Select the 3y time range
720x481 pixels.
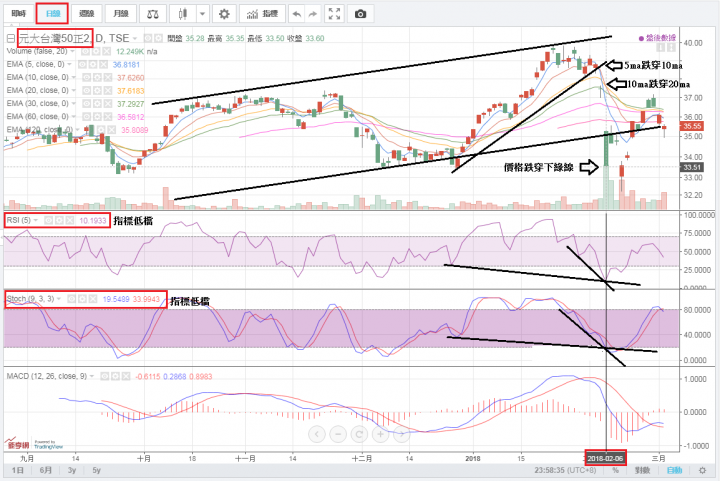point(72,470)
